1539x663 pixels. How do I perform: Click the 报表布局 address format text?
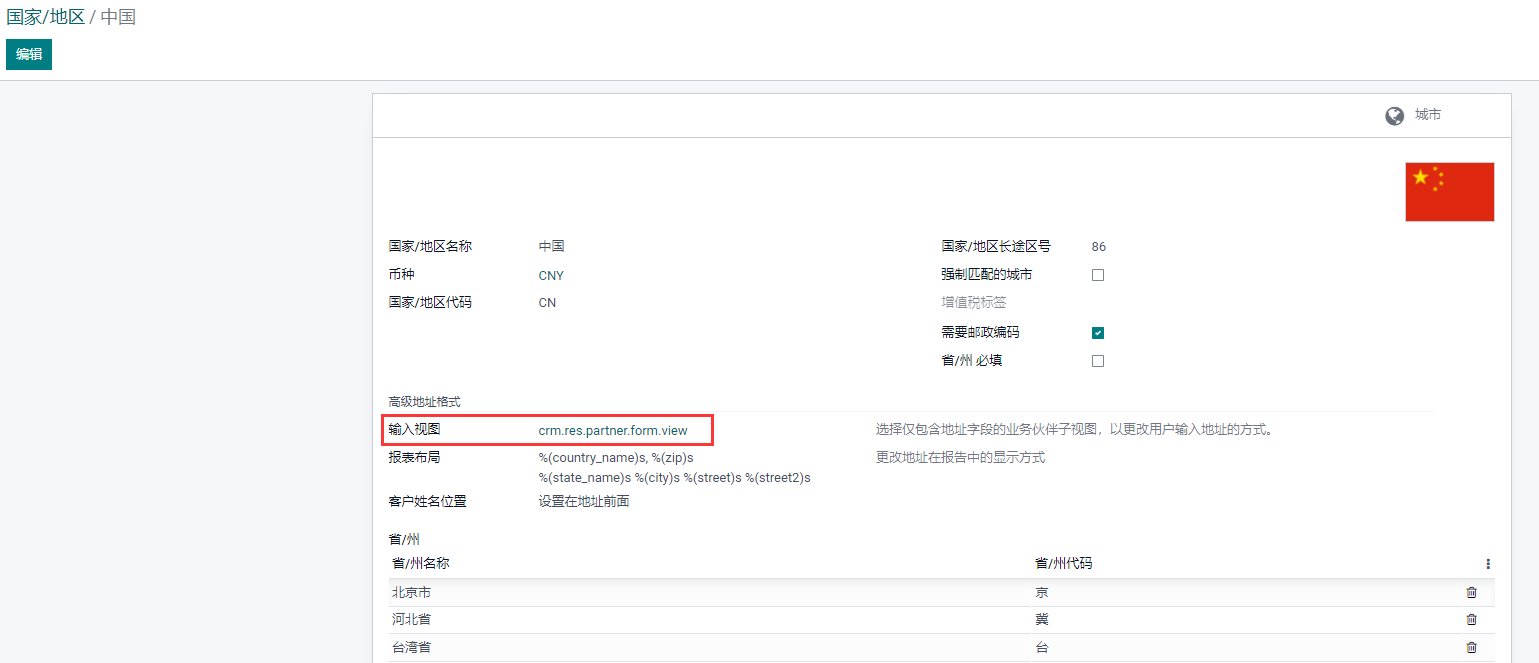pyautogui.click(x=674, y=468)
